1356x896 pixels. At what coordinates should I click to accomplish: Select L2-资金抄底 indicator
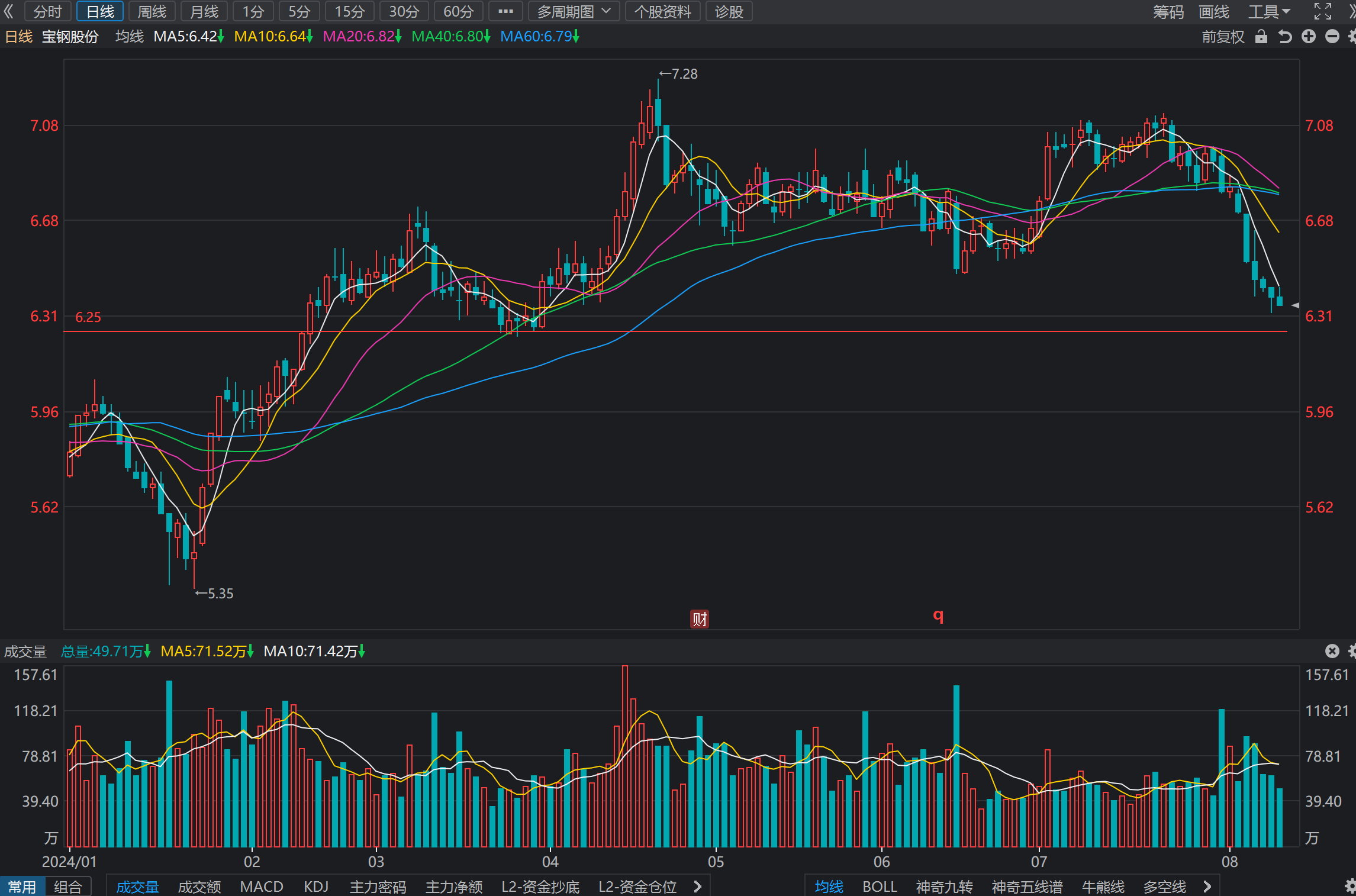[x=540, y=887]
